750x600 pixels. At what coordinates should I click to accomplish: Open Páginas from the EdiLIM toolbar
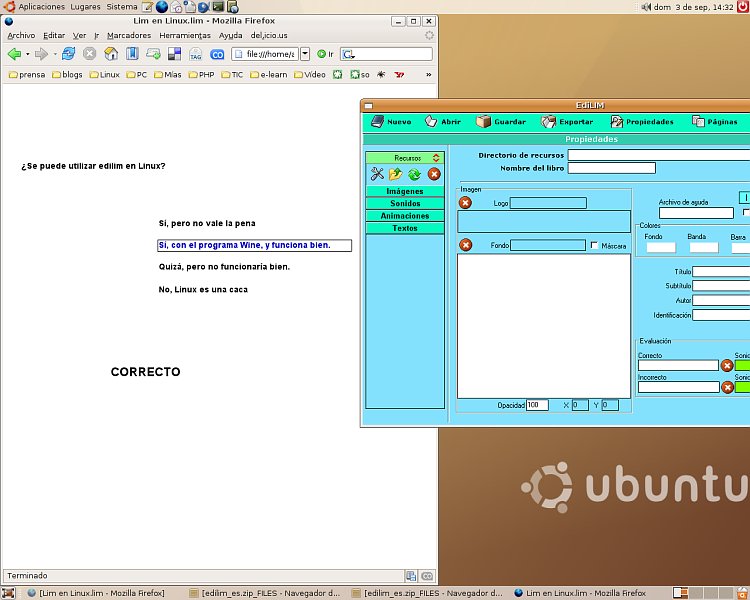[x=715, y=122]
